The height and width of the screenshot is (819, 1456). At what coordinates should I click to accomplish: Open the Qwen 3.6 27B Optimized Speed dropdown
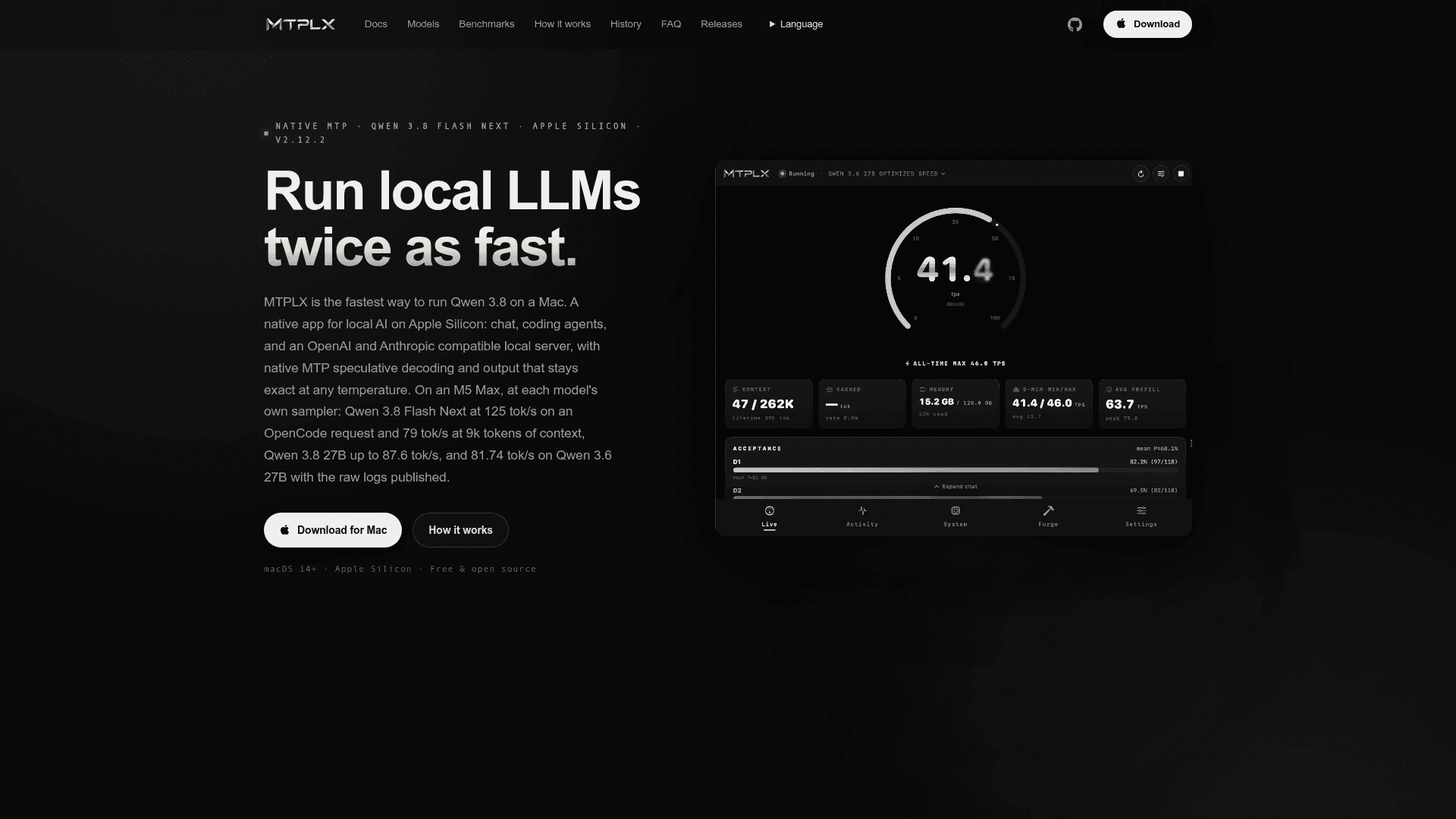(886, 174)
